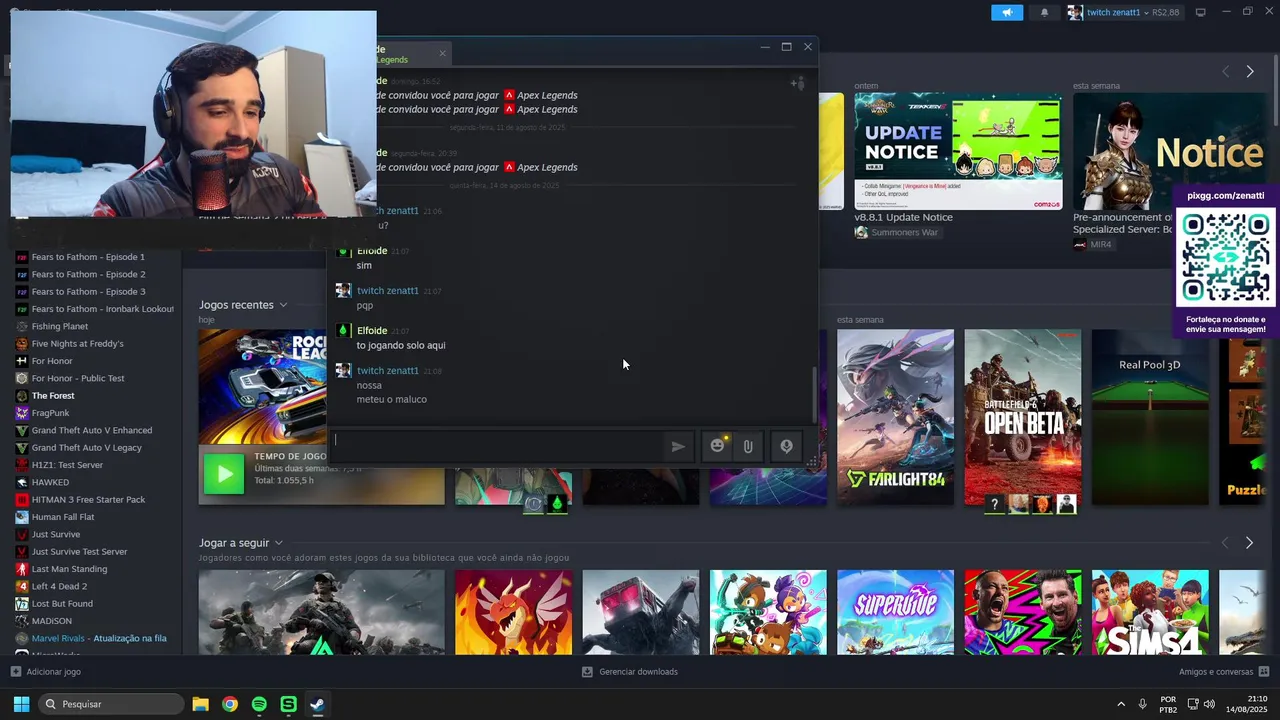Click the tray microphone icon

[1142, 704]
